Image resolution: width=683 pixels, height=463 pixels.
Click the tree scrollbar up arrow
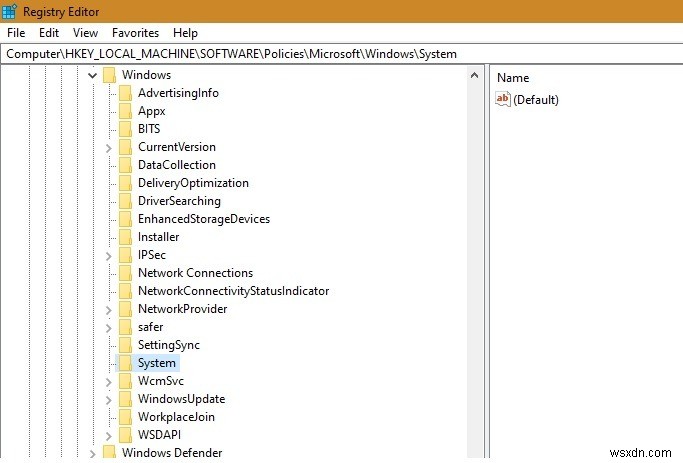pyautogui.click(x=475, y=75)
